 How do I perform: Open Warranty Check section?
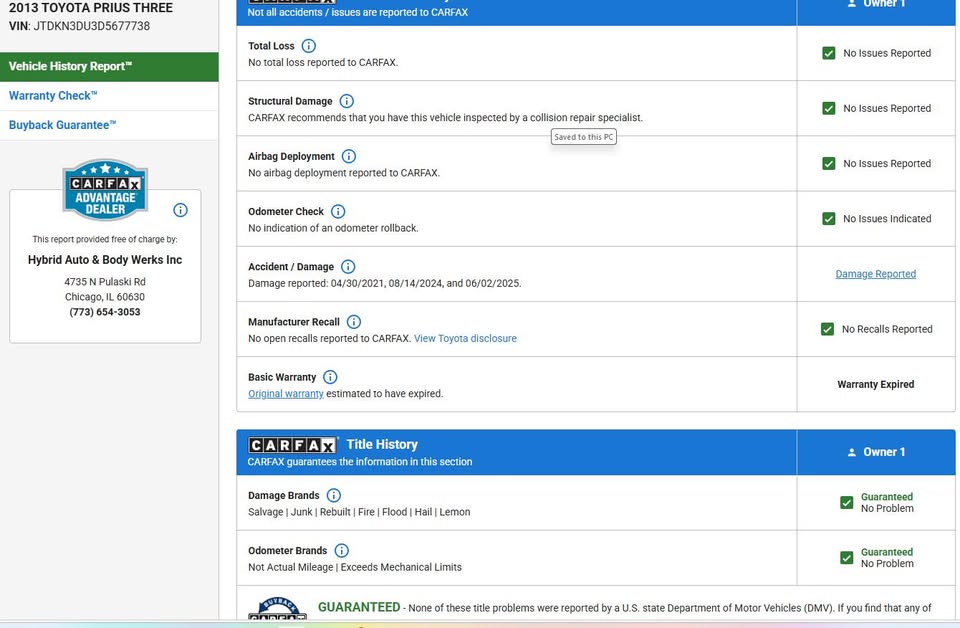click(109, 96)
